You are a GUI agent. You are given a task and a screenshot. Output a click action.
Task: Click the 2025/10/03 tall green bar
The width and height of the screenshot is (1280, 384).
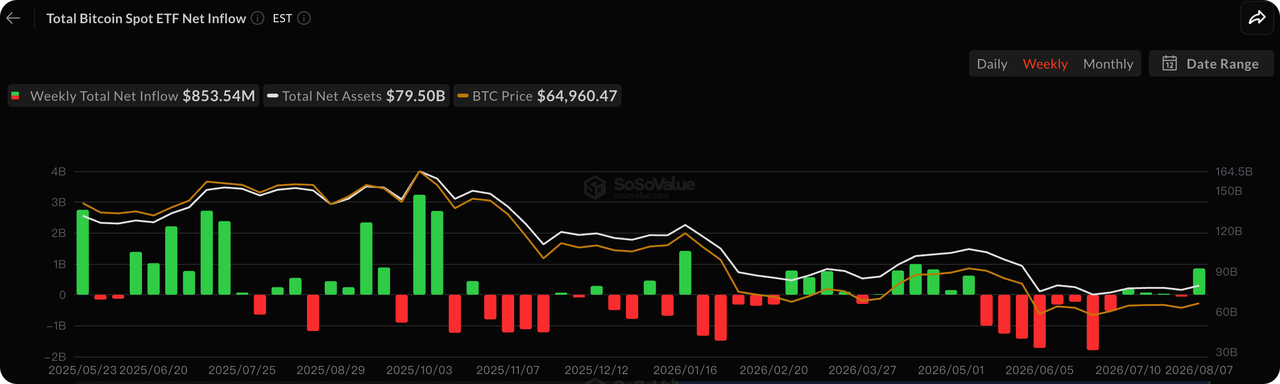tap(419, 244)
